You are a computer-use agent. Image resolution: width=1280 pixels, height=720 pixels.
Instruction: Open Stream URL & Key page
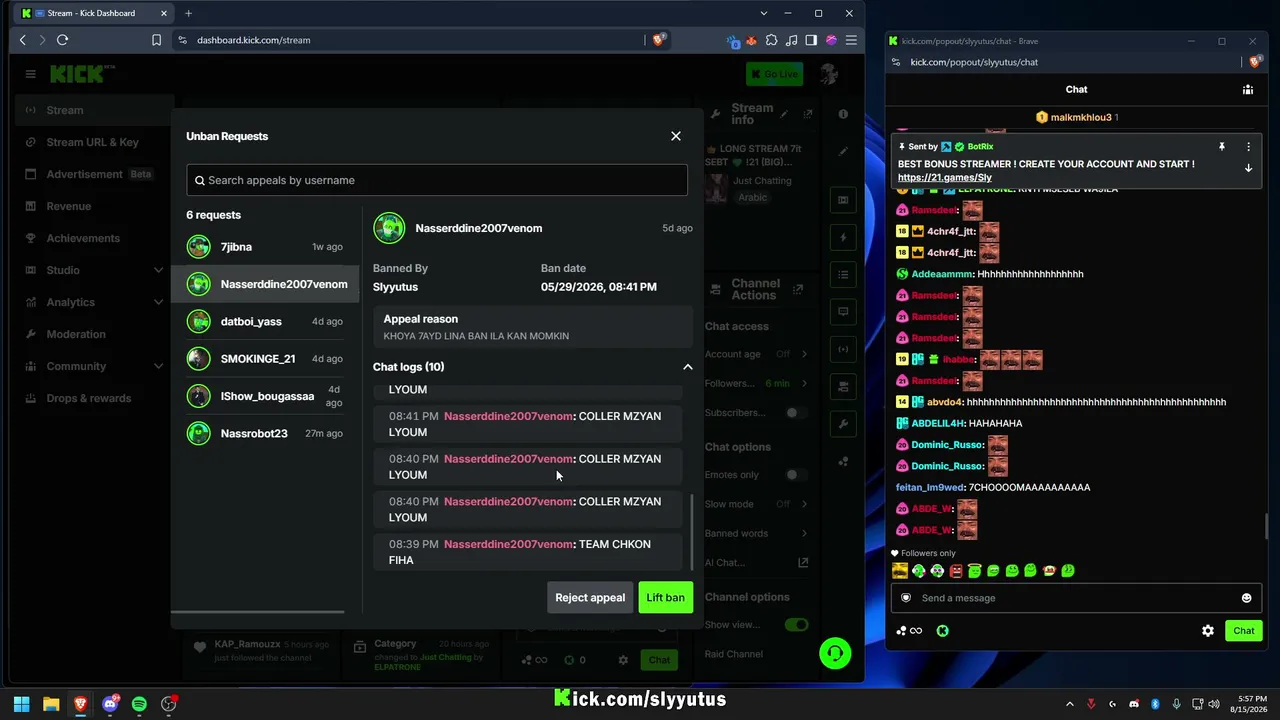point(95,142)
